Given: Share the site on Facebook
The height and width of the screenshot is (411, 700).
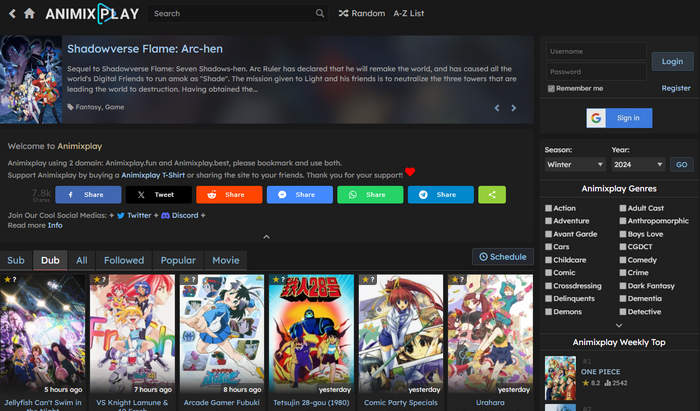Looking at the screenshot, I should (88, 195).
